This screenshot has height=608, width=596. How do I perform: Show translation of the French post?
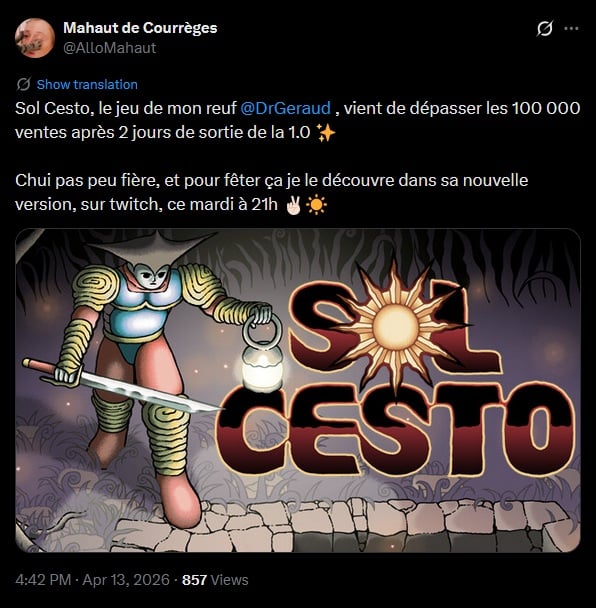[x=87, y=85]
